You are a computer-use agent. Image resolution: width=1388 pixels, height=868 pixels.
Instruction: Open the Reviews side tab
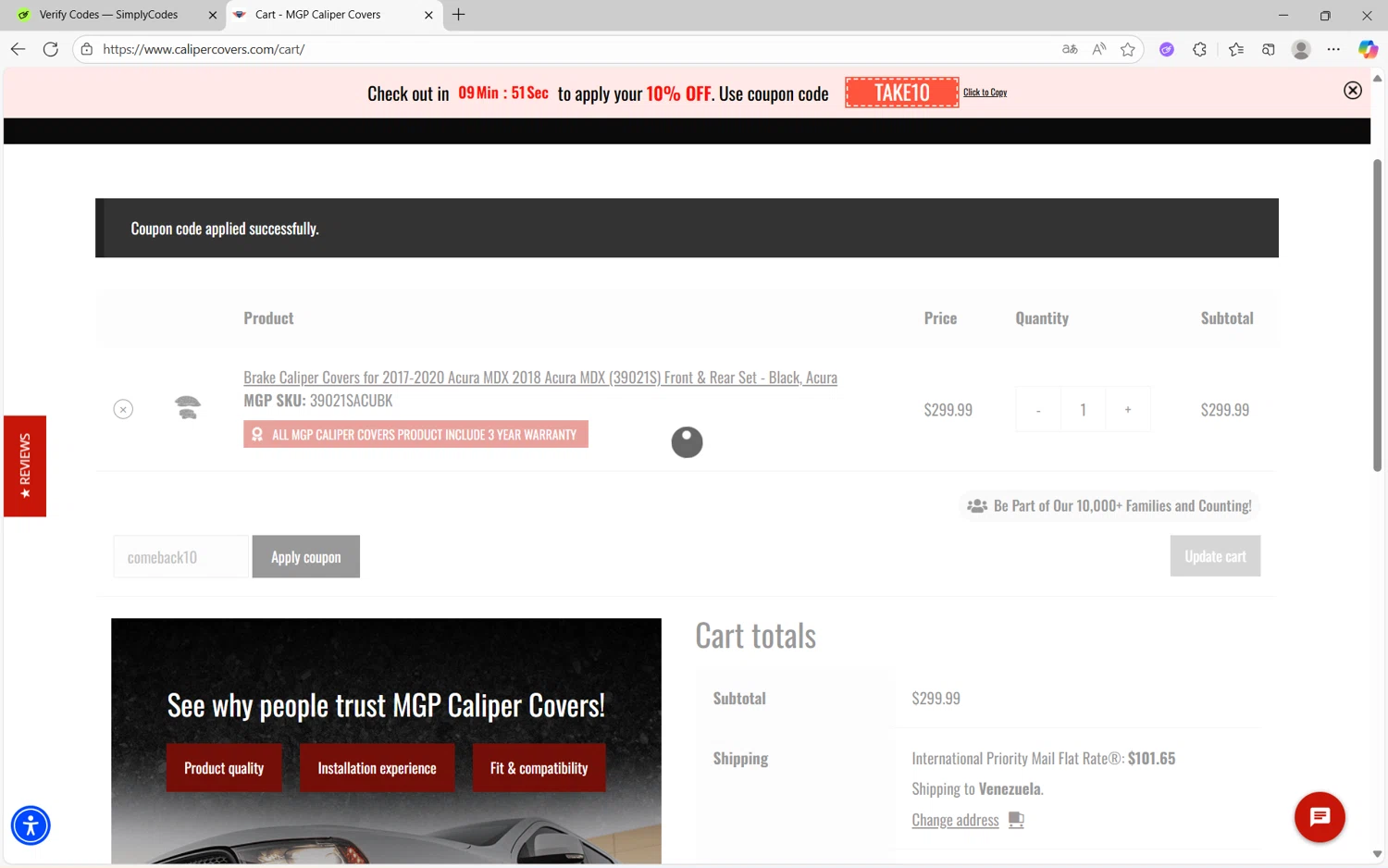point(25,465)
